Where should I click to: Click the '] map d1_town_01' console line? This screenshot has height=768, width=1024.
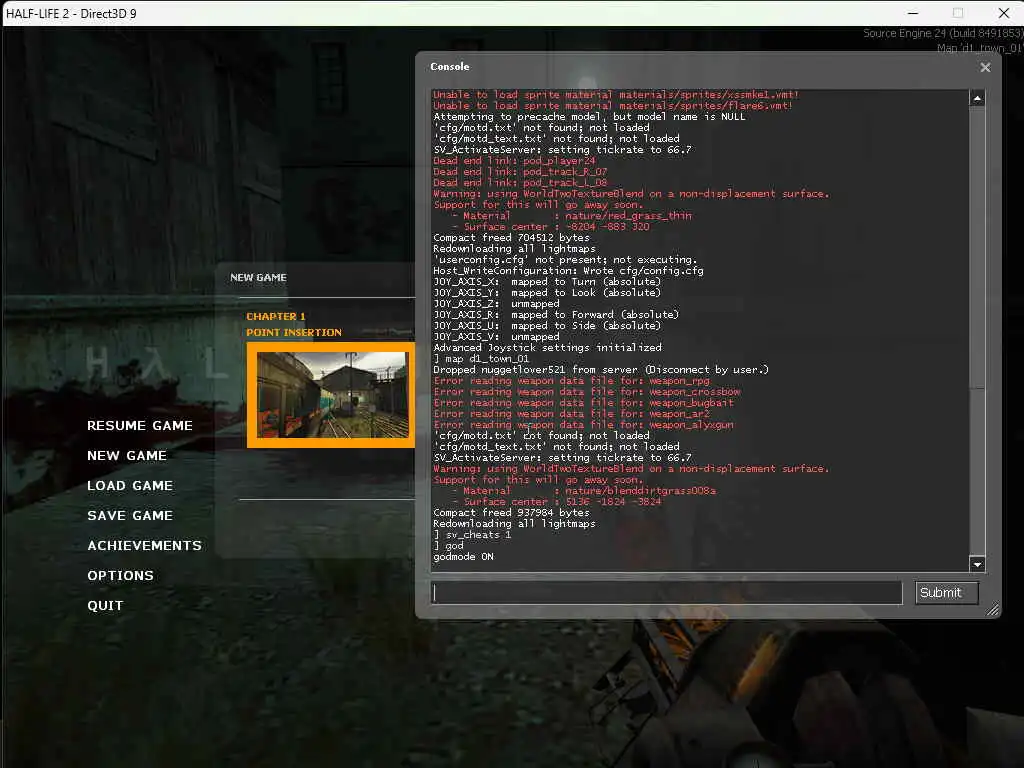coord(481,359)
